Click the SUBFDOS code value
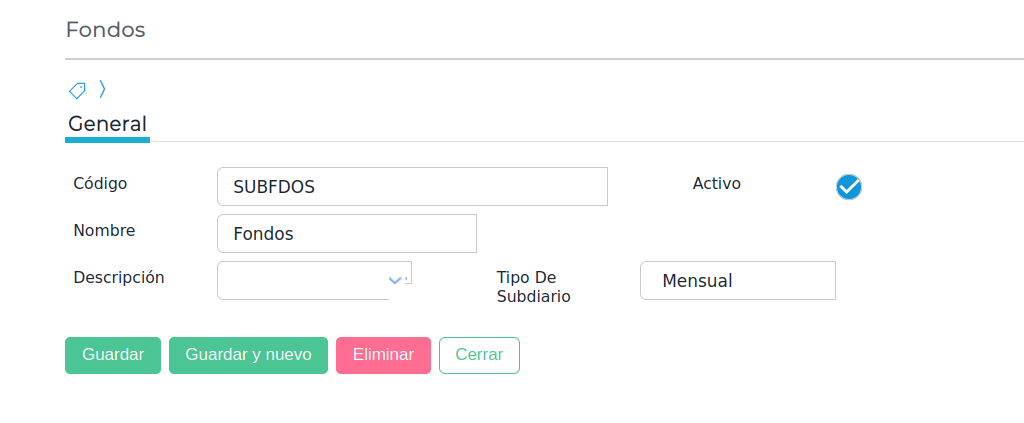Viewport: 1024px width, 423px height. click(x=274, y=187)
